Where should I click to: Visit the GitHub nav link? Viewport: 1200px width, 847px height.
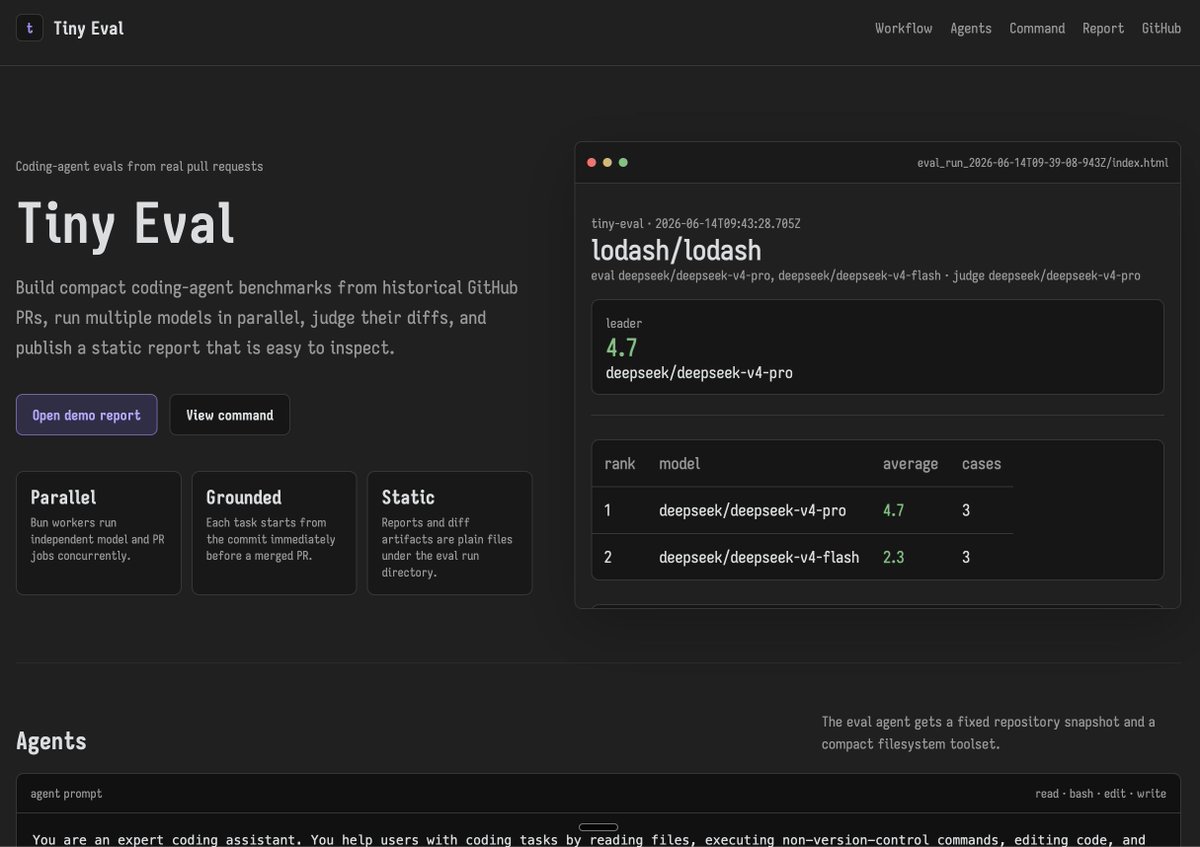[1161, 28]
